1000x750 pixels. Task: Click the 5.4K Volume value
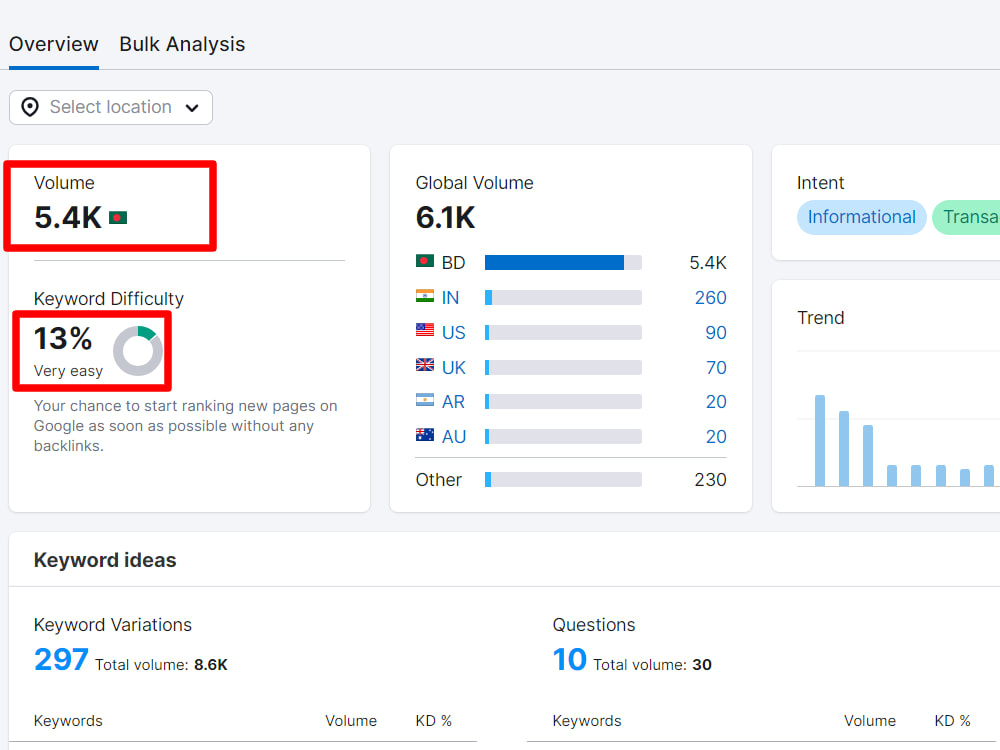pos(68,218)
